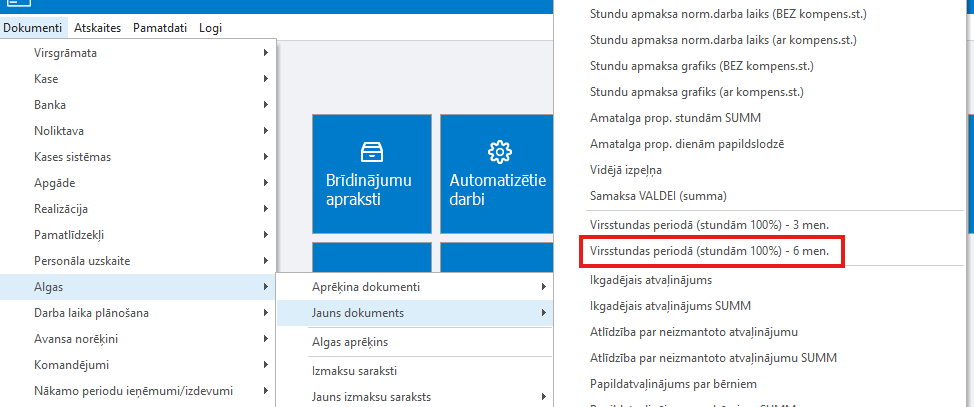The width and height of the screenshot is (974, 407).
Task: Expand the Virsgrāmata submenu
Action: click(x=138, y=53)
